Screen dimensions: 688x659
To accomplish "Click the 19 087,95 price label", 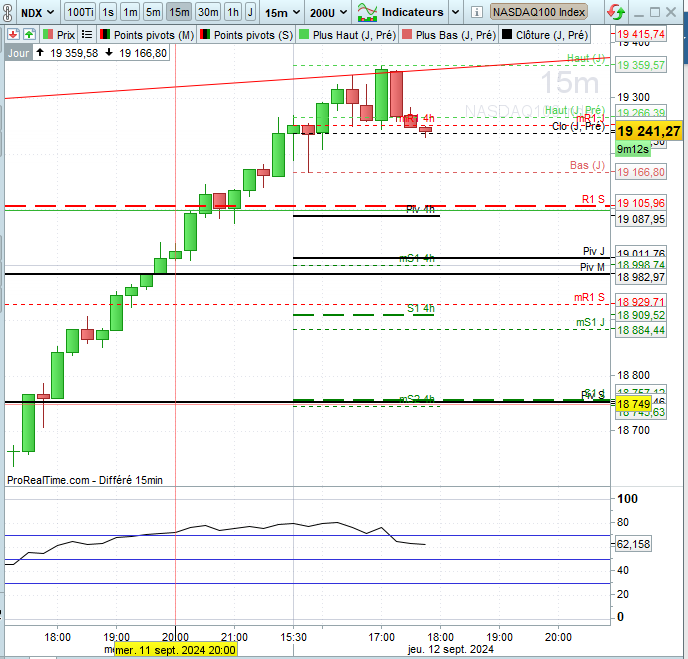I will pyautogui.click(x=641, y=218).
